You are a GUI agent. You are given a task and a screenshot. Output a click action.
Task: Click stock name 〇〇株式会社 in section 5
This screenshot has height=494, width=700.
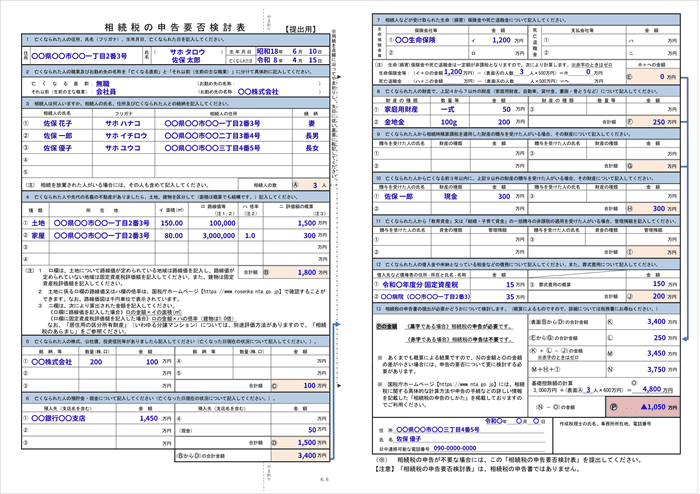[51, 362]
